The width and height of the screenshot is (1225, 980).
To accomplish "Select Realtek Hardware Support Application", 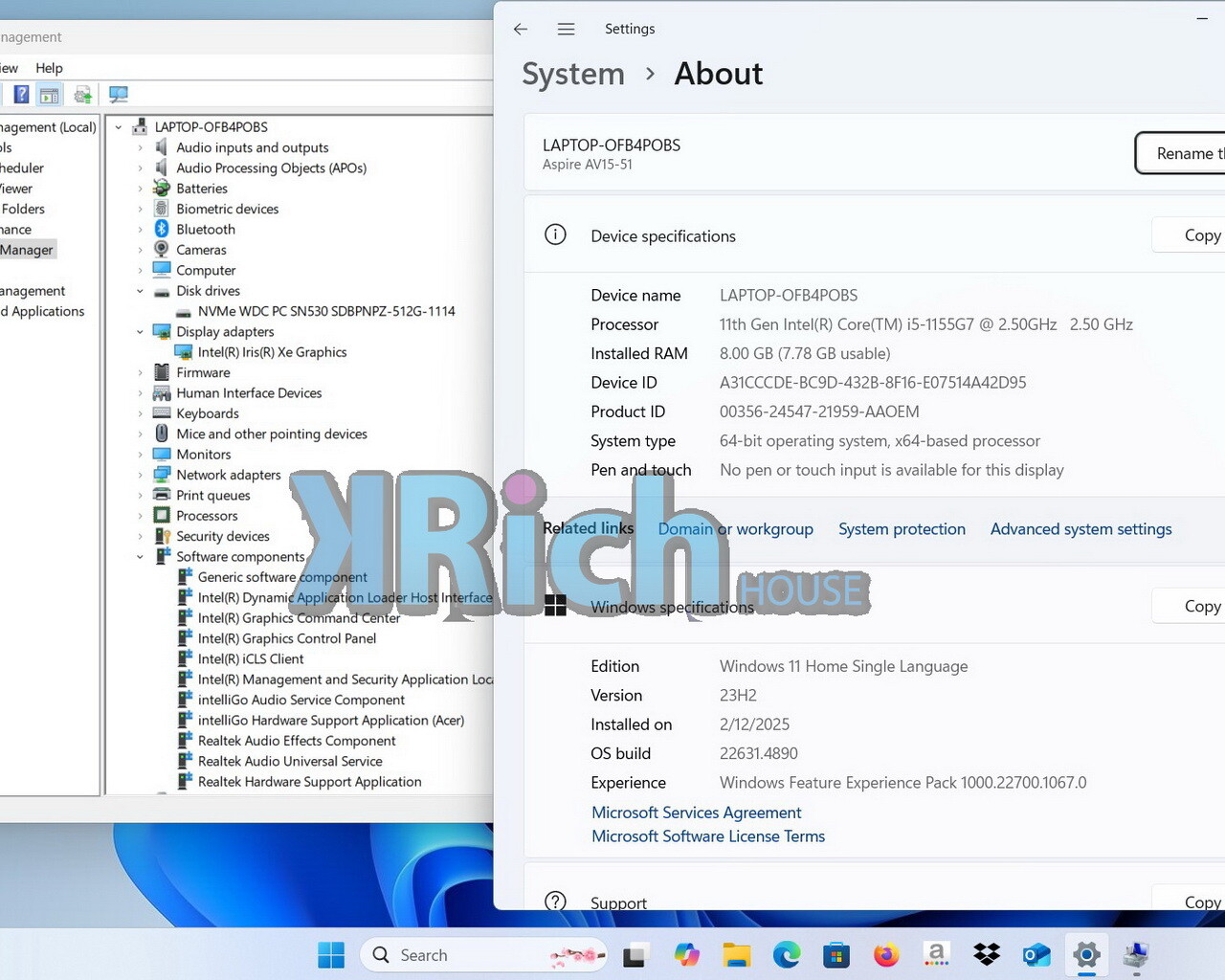I will 309,782.
